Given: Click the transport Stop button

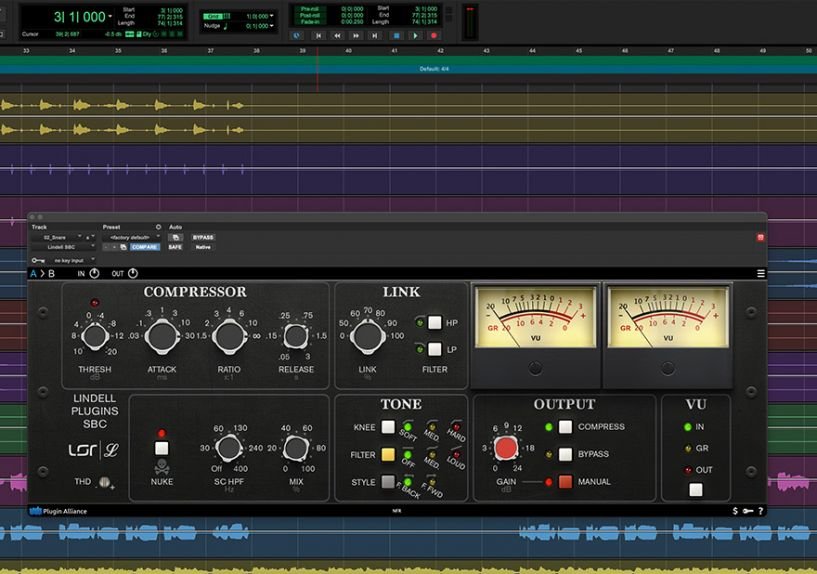Looking at the screenshot, I should [397, 35].
